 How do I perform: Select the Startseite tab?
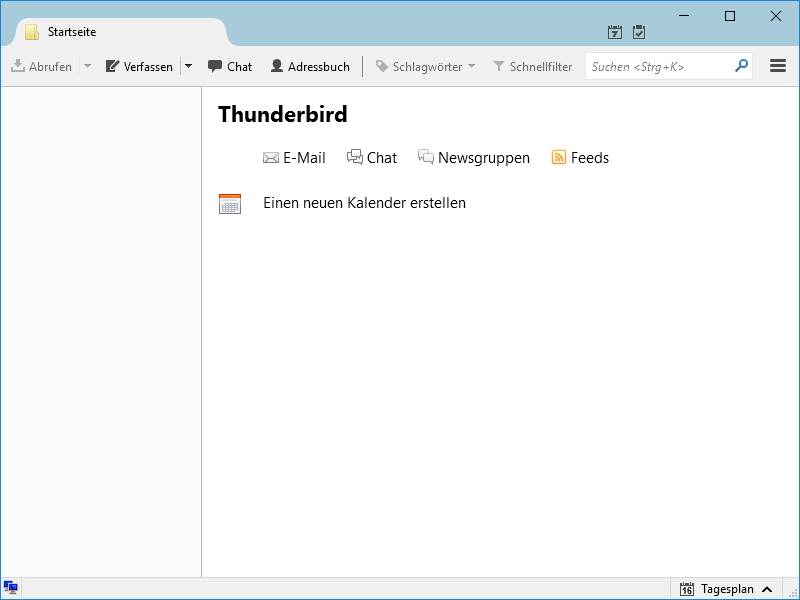(x=121, y=32)
